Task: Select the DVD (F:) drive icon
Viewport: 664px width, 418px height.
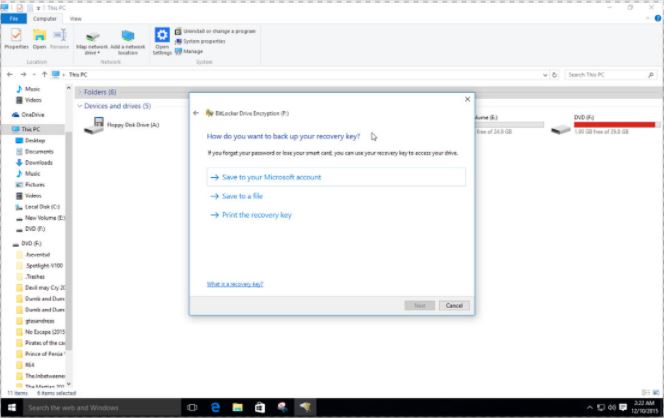Action: (561, 129)
